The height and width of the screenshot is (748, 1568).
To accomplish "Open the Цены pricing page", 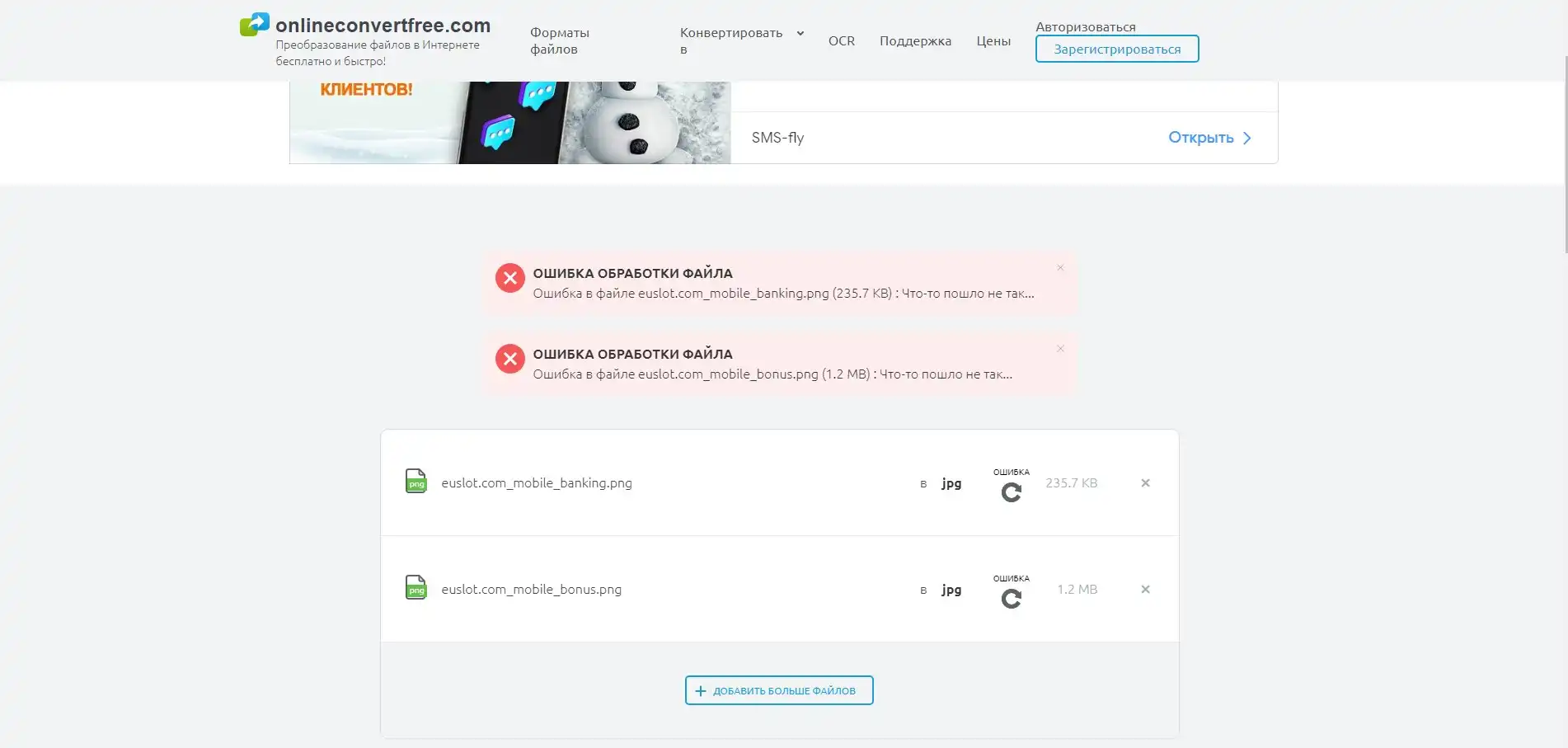I will pyautogui.click(x=993, y=40).
